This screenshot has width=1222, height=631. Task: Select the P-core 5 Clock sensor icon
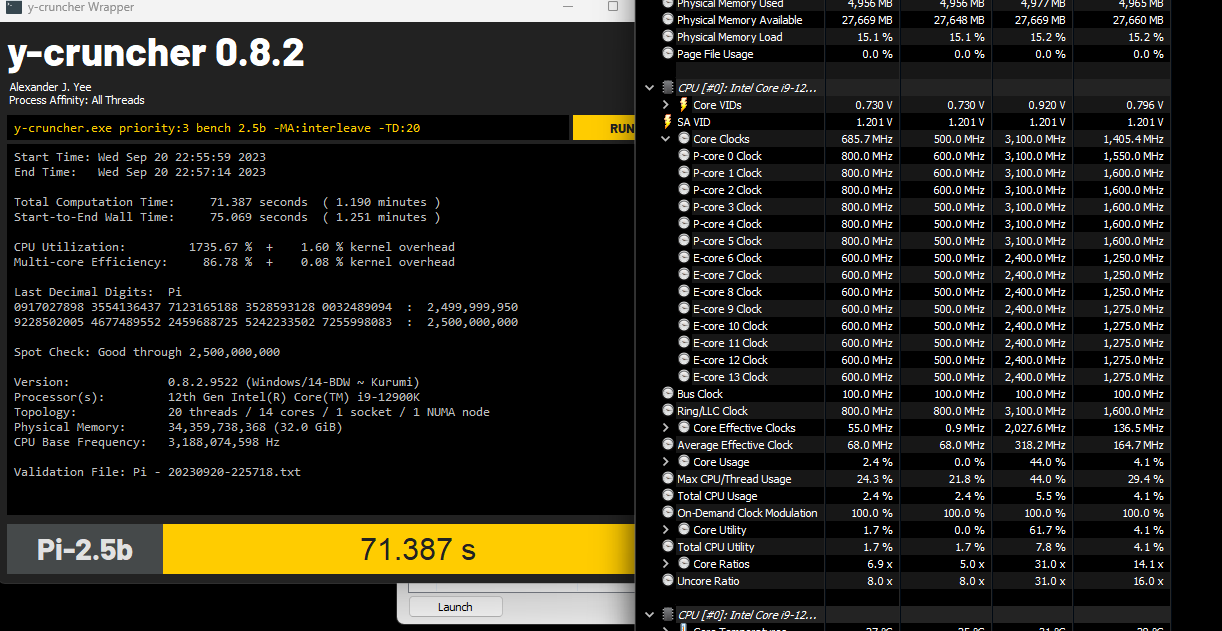[x=684, y=241]
